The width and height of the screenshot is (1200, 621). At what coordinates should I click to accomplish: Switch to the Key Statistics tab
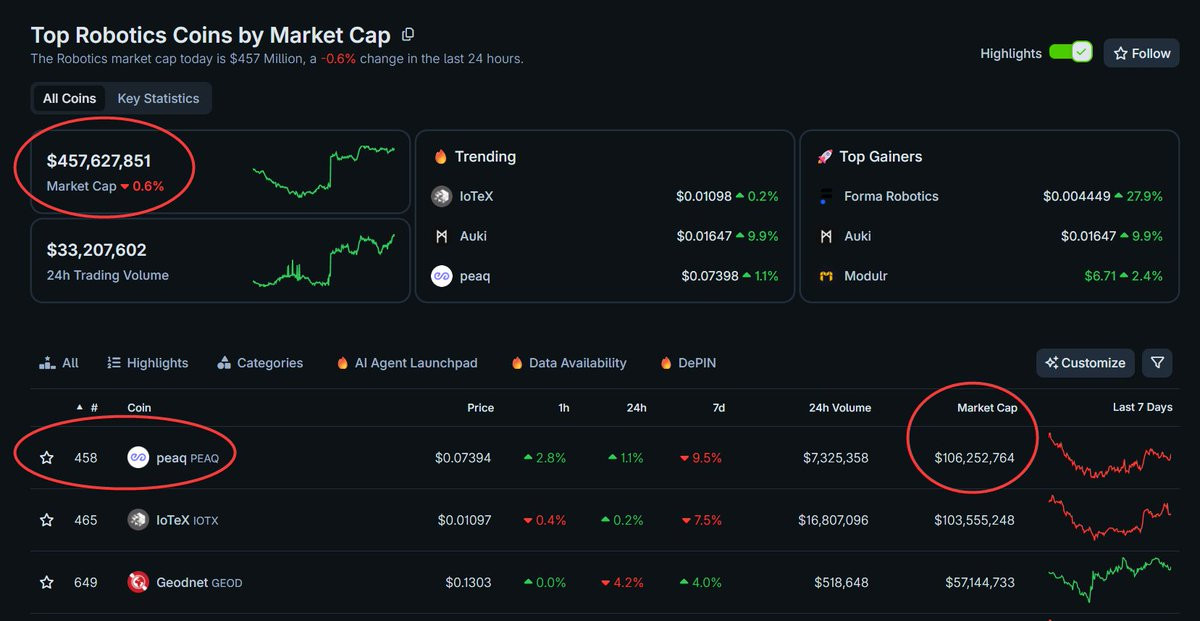pos(158,98)
